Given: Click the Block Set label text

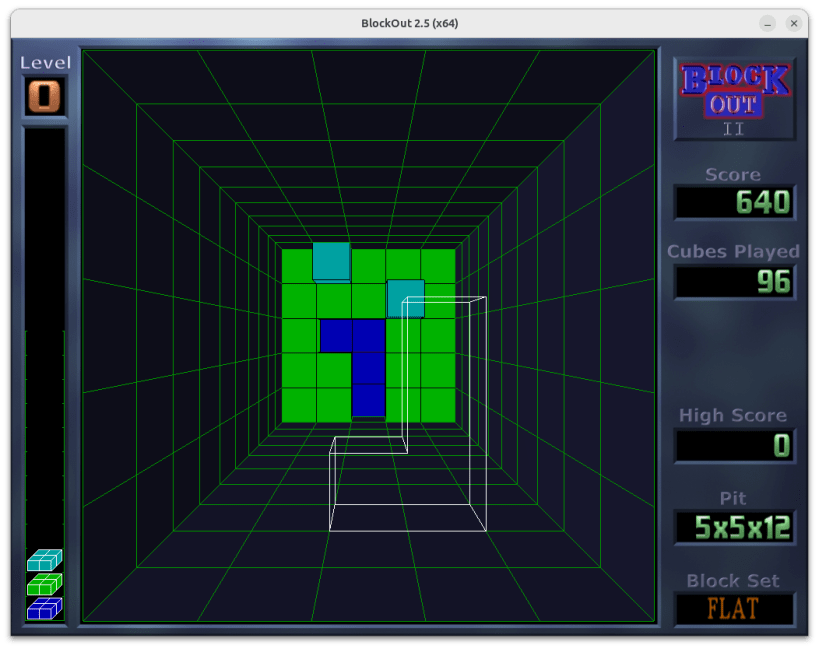Looking at the screenshot, I should click(733, 580).
